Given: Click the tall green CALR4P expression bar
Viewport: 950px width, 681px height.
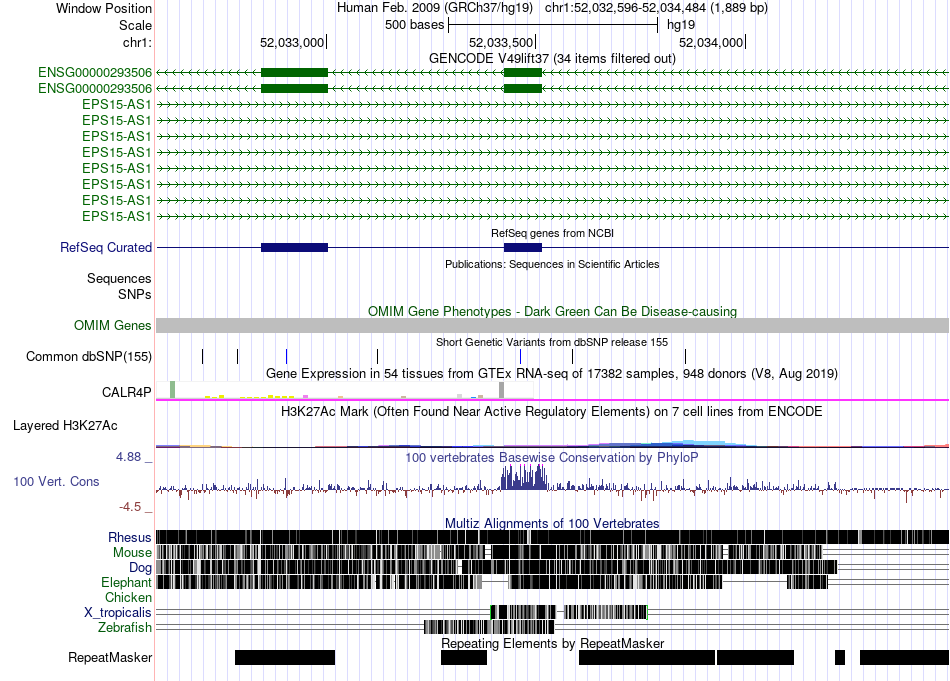Looking at the screenshot, I should 173,390.
